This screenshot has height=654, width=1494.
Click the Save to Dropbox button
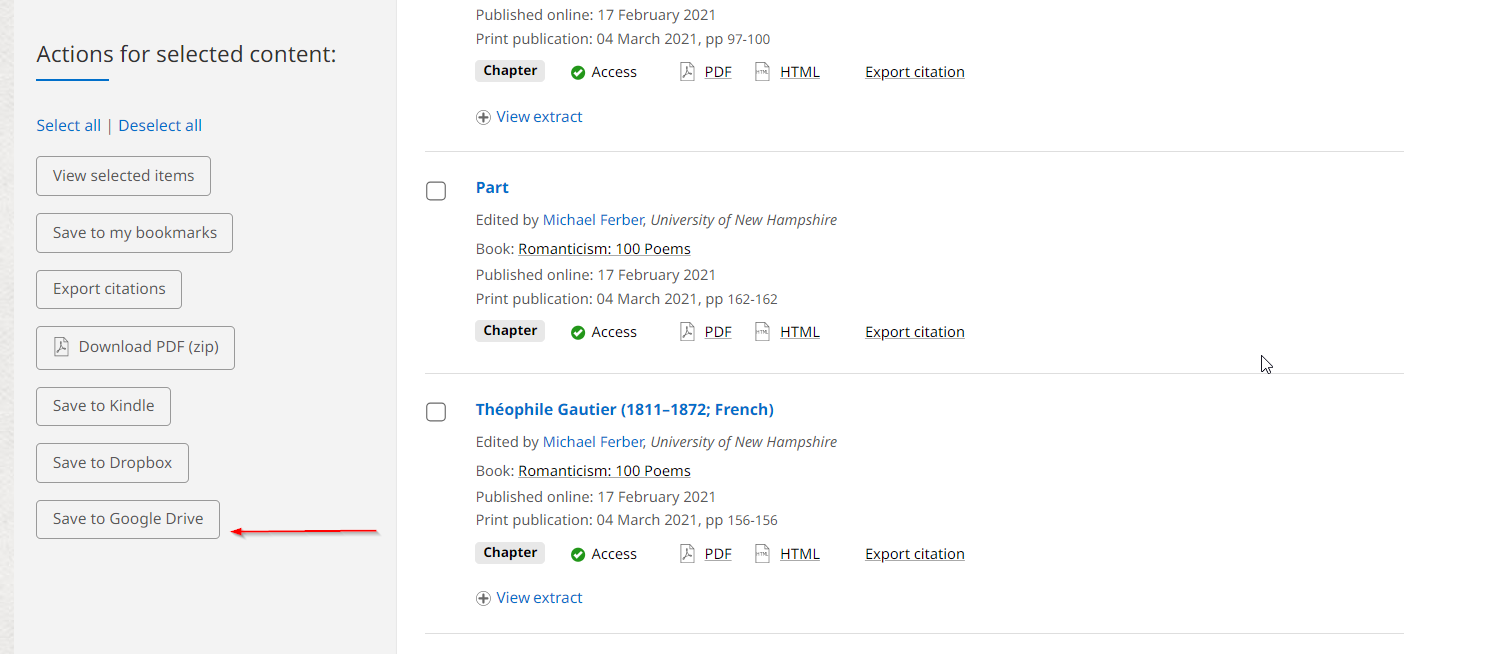(112, 463)
